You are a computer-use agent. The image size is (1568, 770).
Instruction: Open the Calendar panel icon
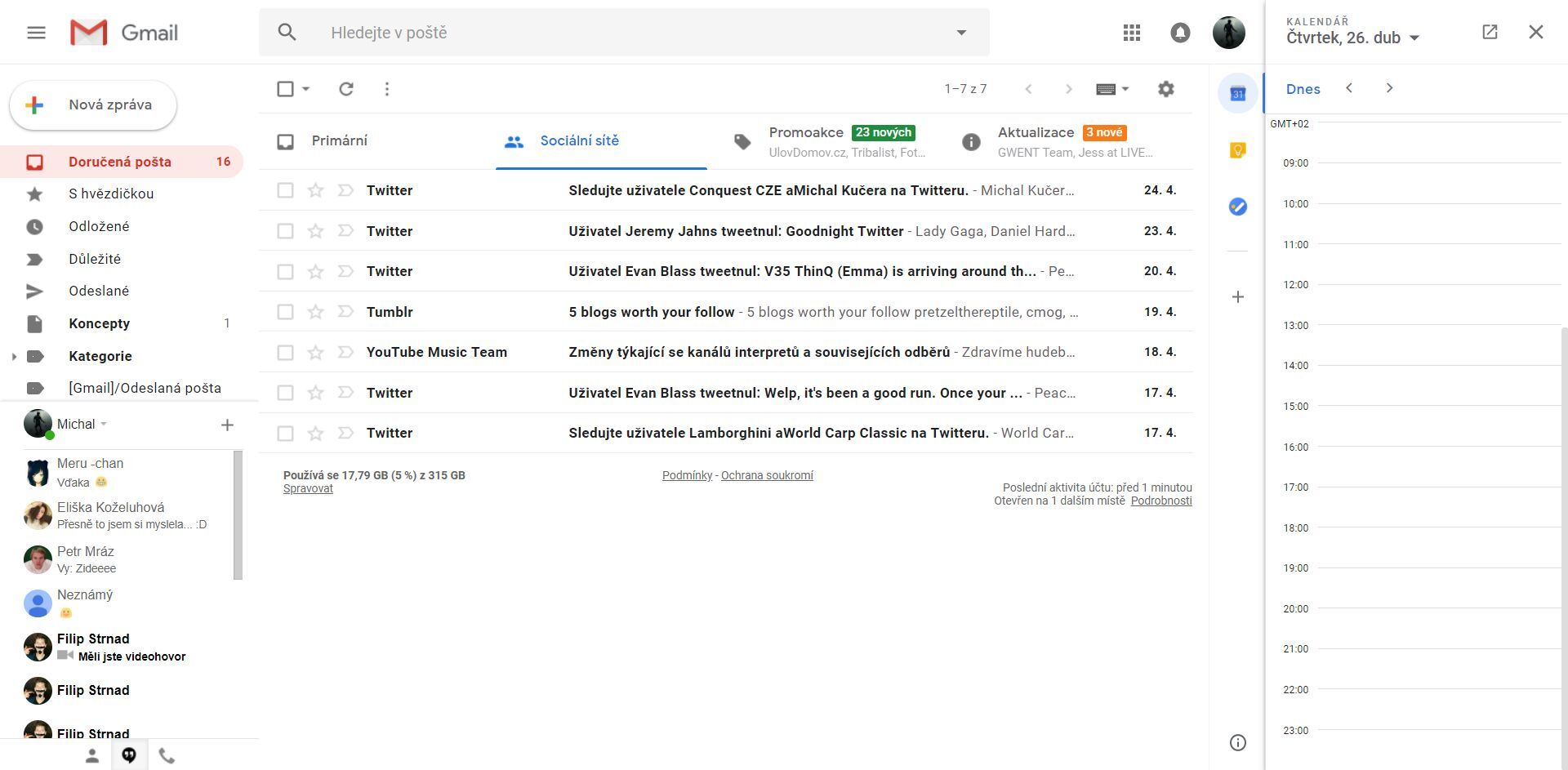(1236, 93)
